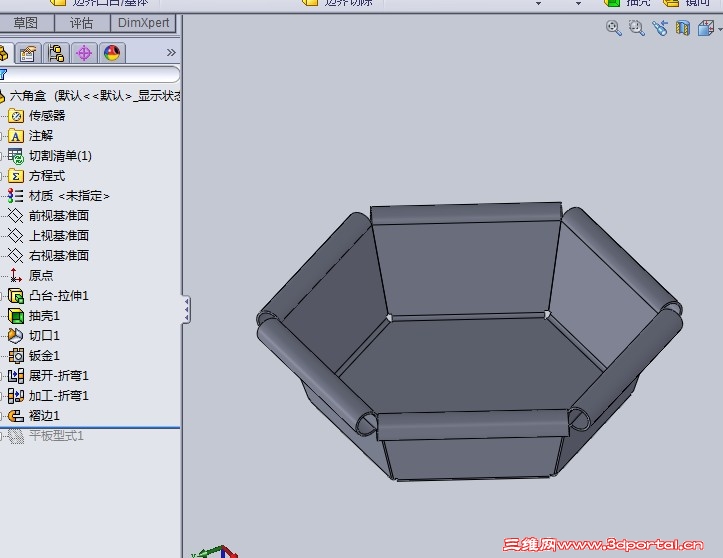723x558 pixels.
Task: Open the PropertyManager tab icon
Action: (x=28, y=53)
